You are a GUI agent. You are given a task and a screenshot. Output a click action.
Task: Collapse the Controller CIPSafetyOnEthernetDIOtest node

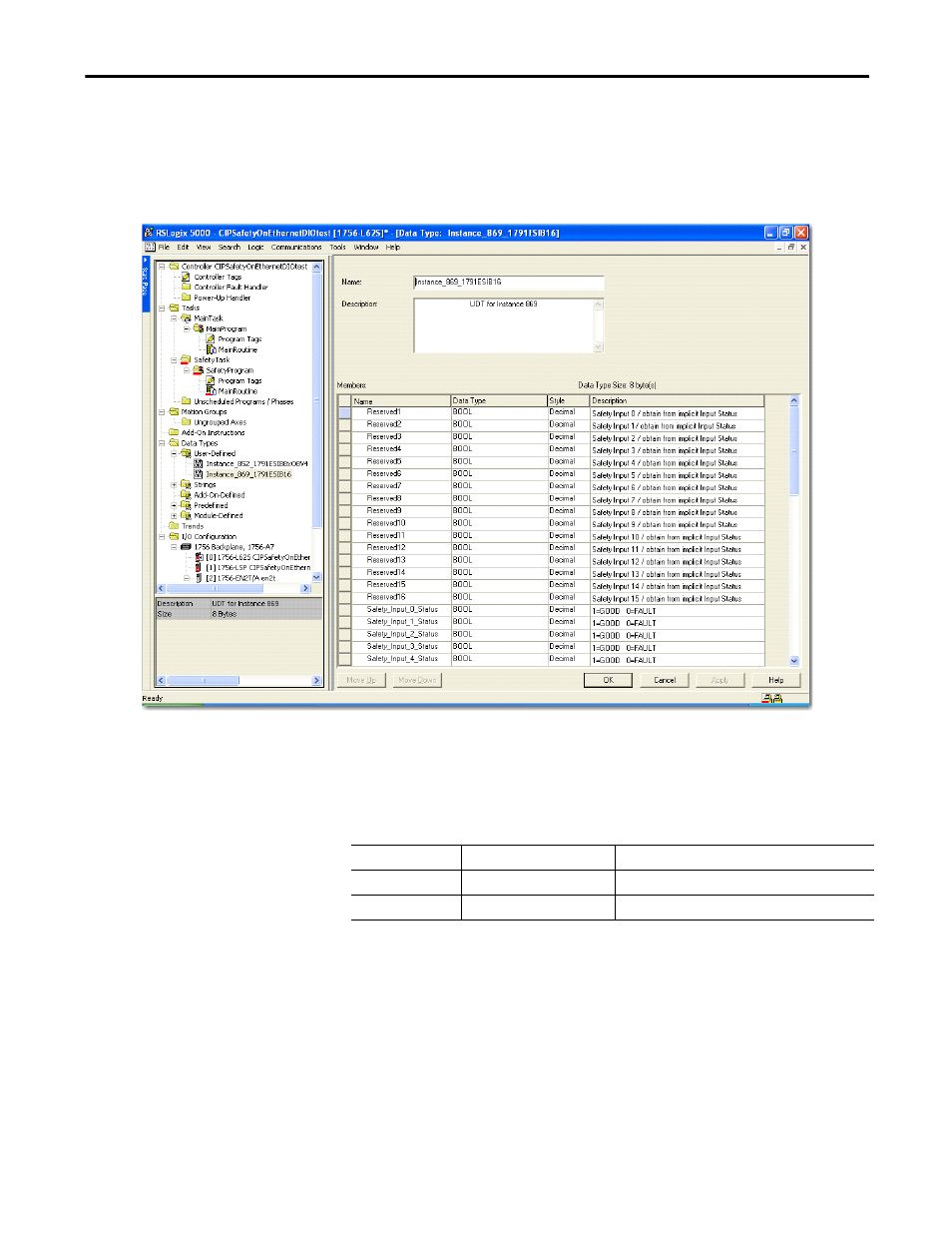(162, 267)
